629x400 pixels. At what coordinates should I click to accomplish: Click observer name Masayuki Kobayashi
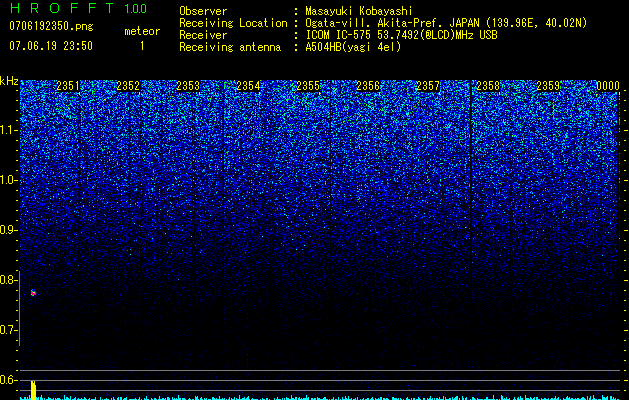point(359,11)
